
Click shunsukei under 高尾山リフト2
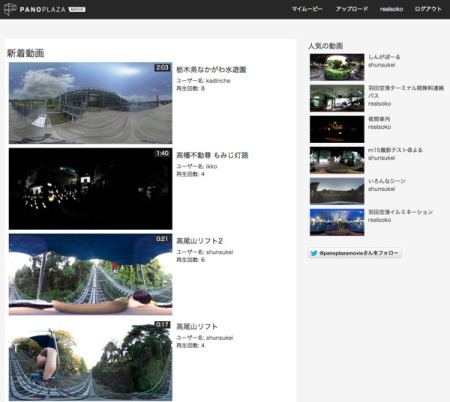219,252
